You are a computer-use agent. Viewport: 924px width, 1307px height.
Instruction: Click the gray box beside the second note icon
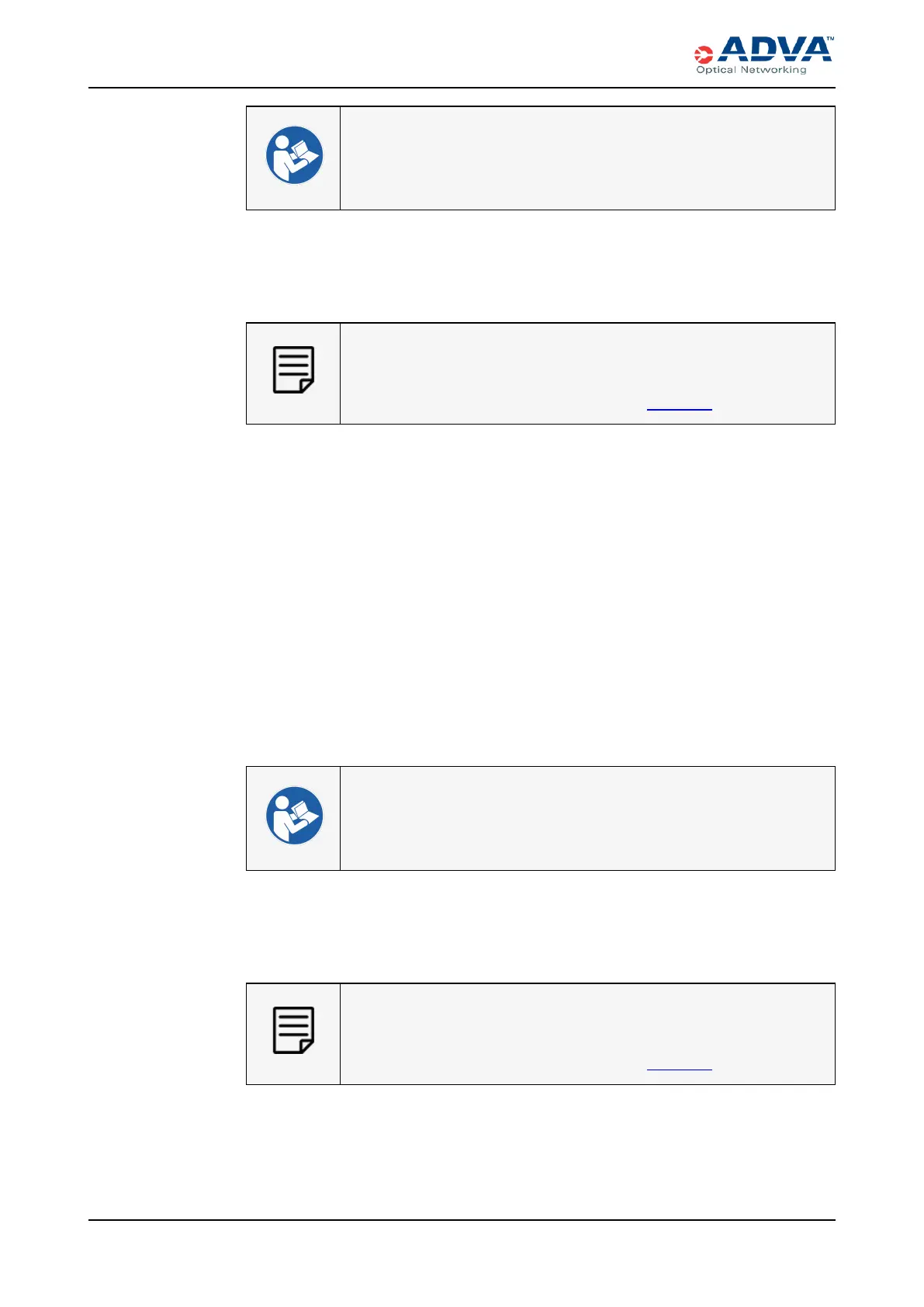click(x=587, y=1024)
